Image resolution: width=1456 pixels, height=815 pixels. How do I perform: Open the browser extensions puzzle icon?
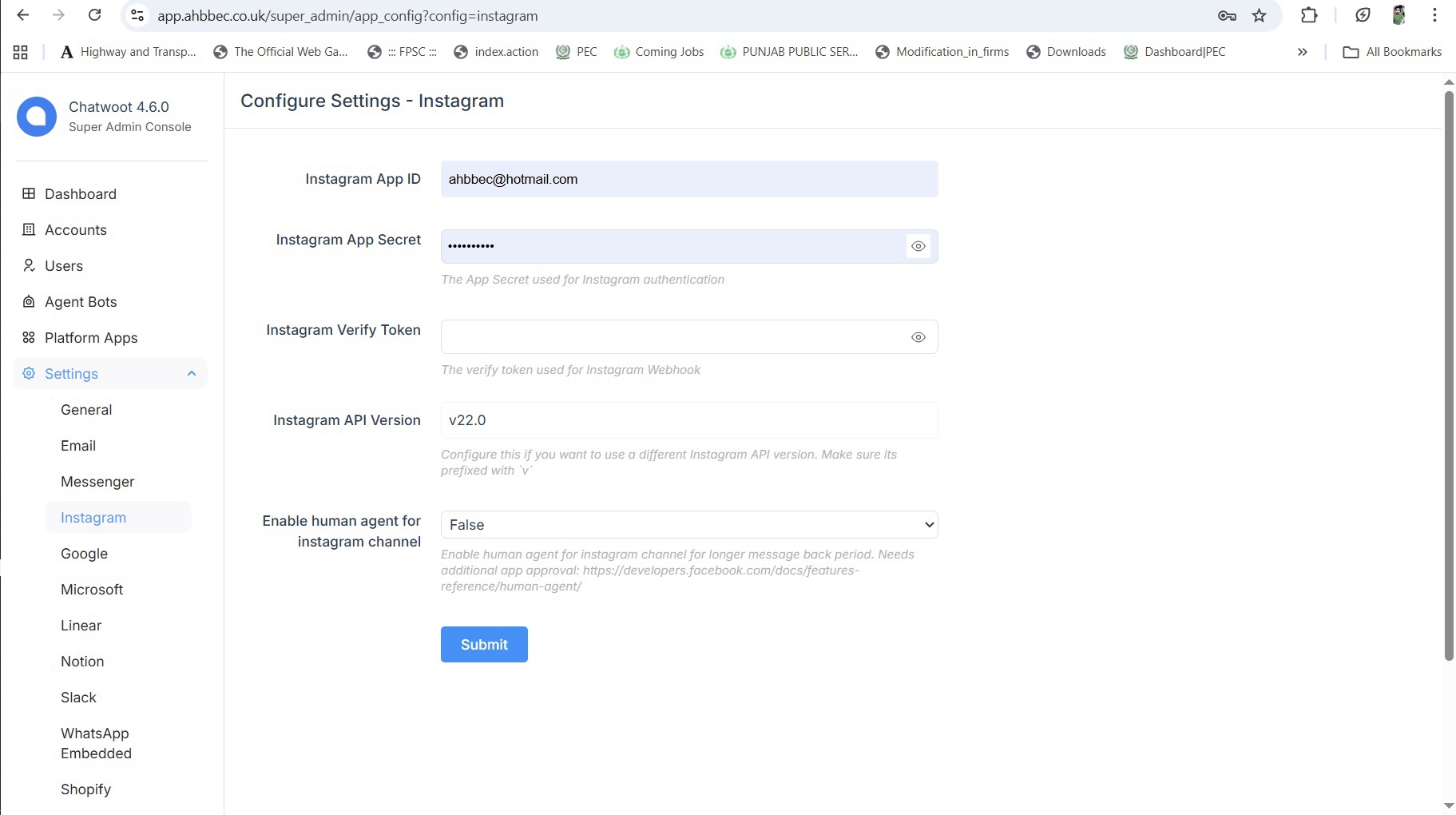click(x=1309, y=15)
